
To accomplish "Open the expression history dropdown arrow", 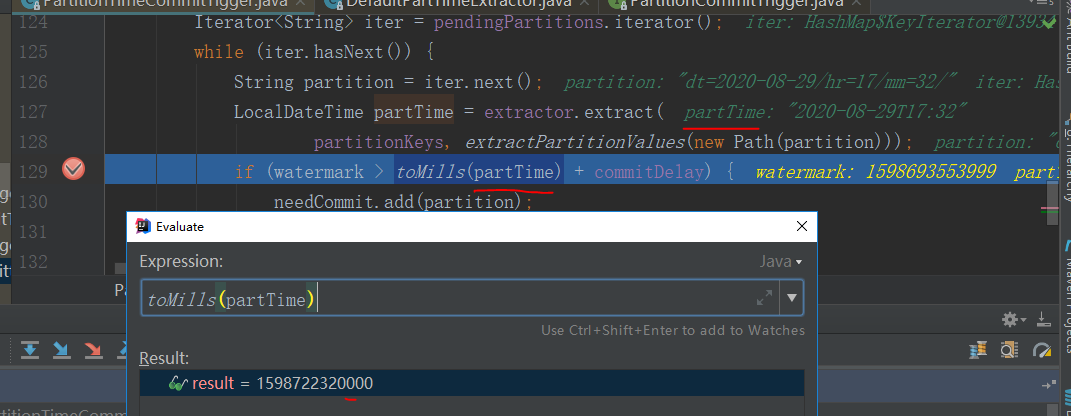I will 792,298.
